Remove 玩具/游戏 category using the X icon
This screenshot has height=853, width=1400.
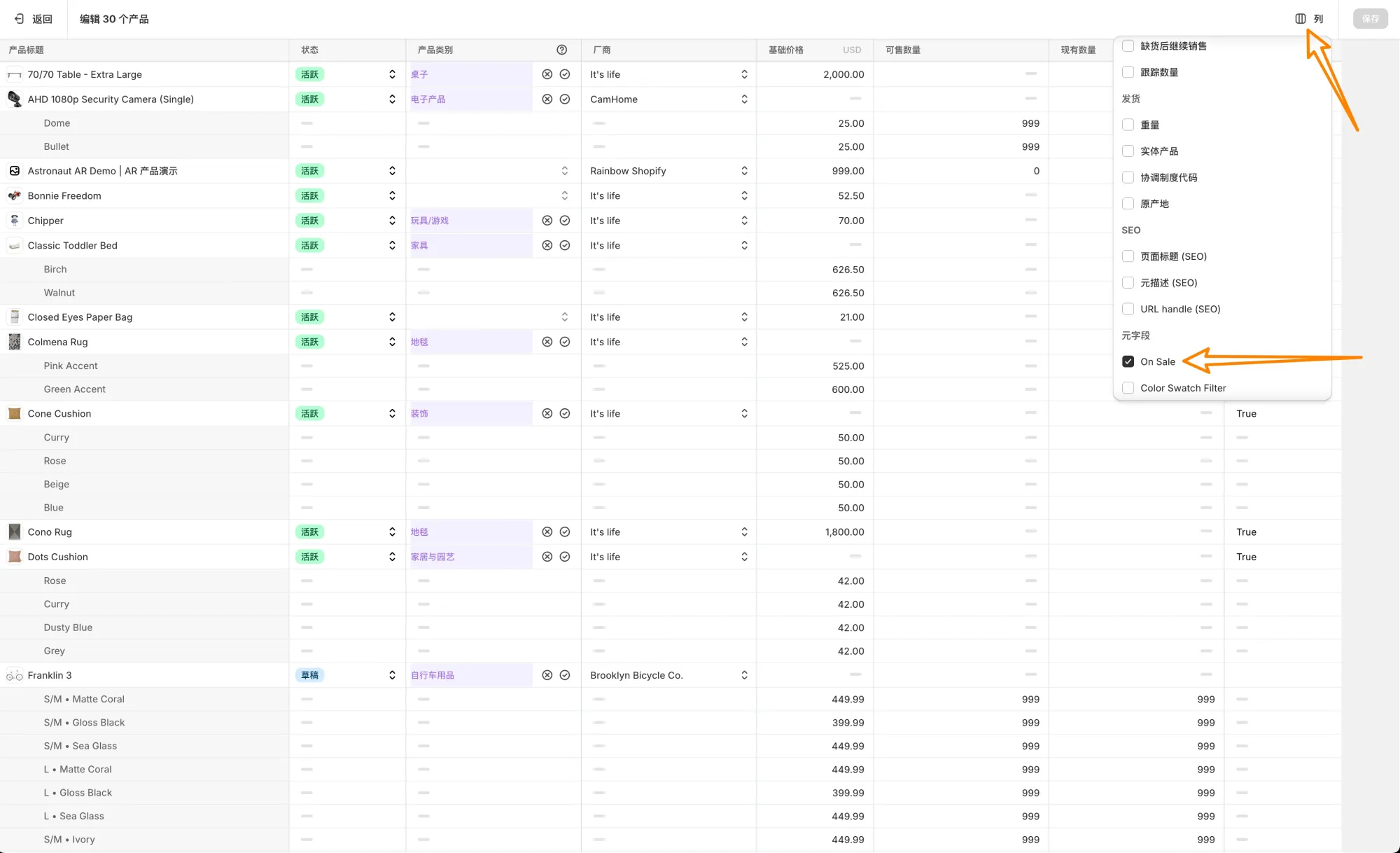pos(547,221)
